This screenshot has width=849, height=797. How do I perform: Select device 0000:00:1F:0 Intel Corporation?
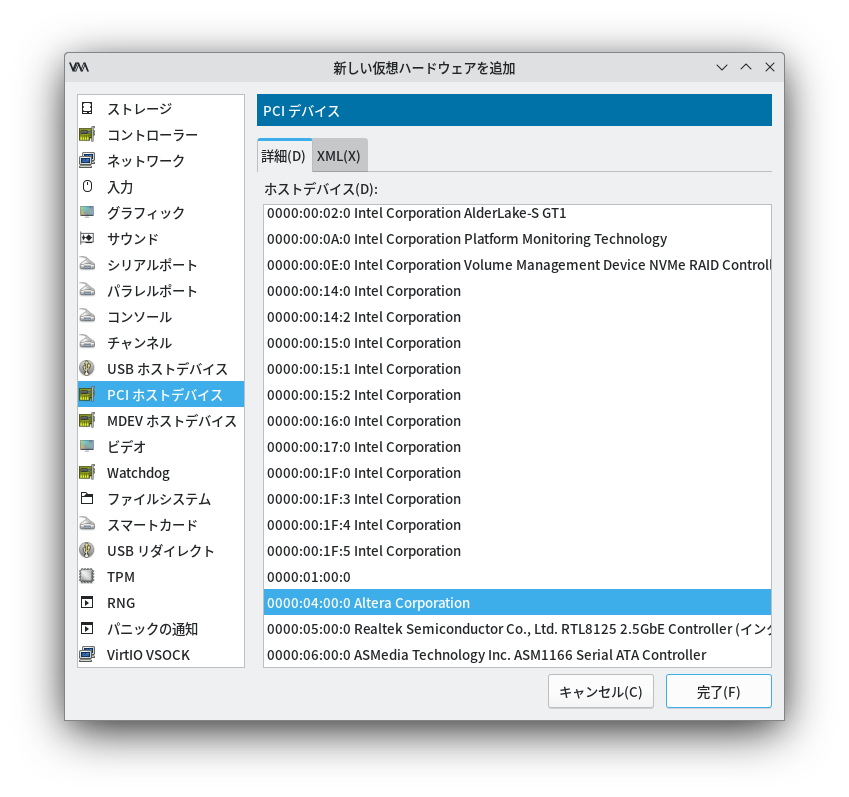pyautogui.click(x=517, y=473)
